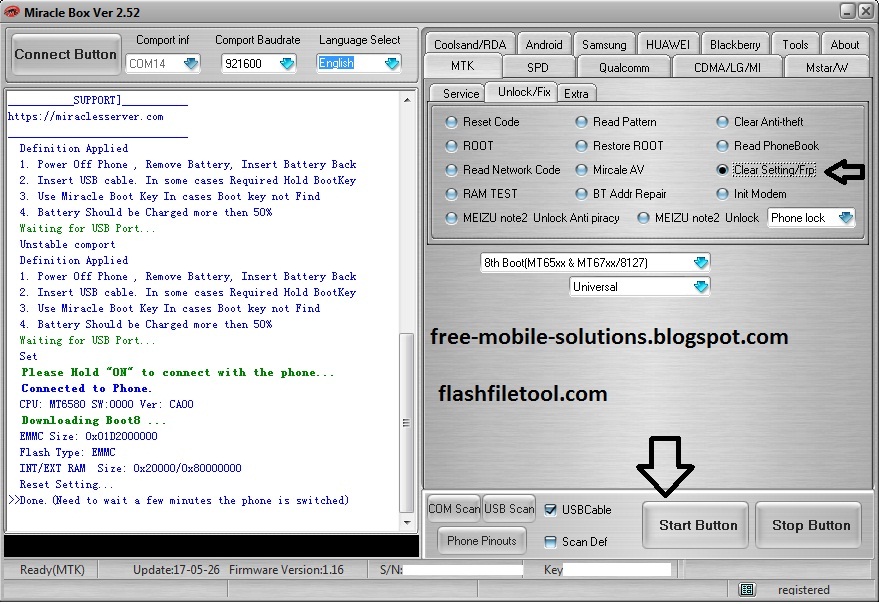Select the MTK tab
The image size is (879, 604).
click(462, 66)
